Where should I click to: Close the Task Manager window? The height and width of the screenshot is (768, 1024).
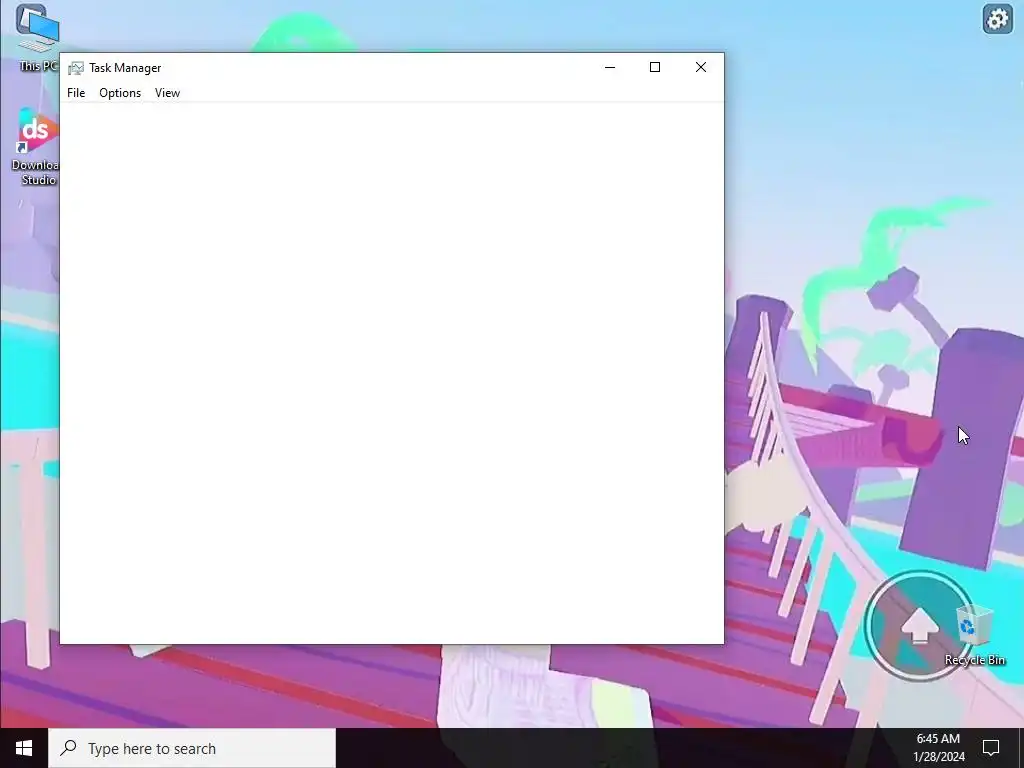point(701,67)
